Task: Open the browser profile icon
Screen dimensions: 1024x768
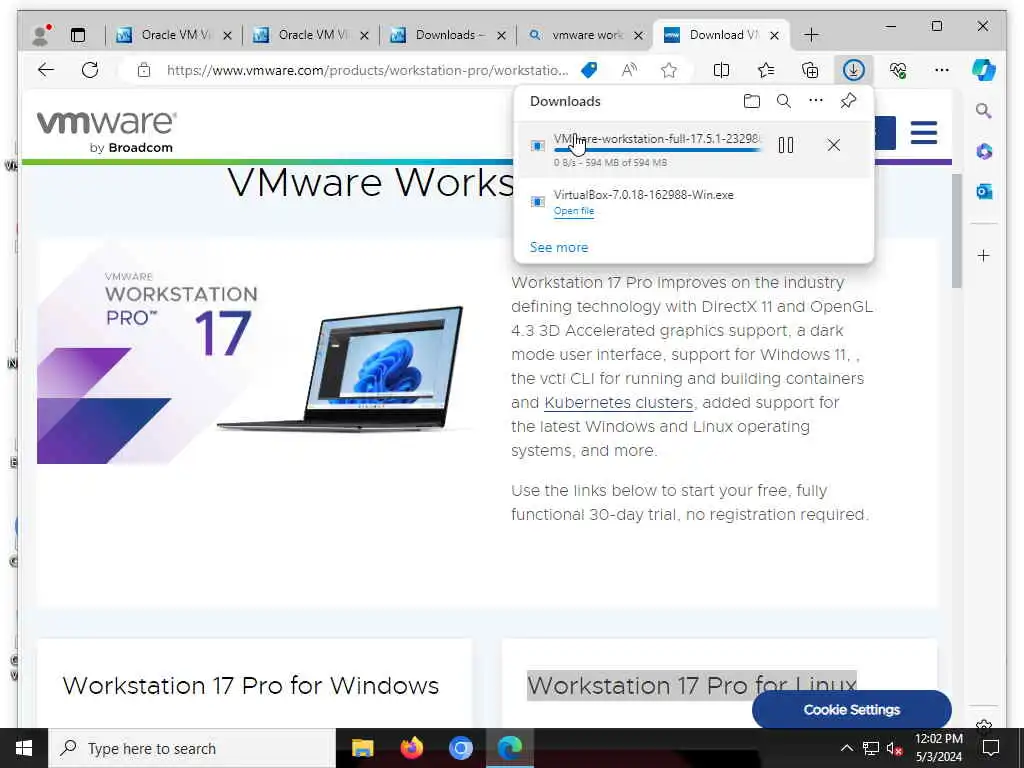Action: coord(41,35)
